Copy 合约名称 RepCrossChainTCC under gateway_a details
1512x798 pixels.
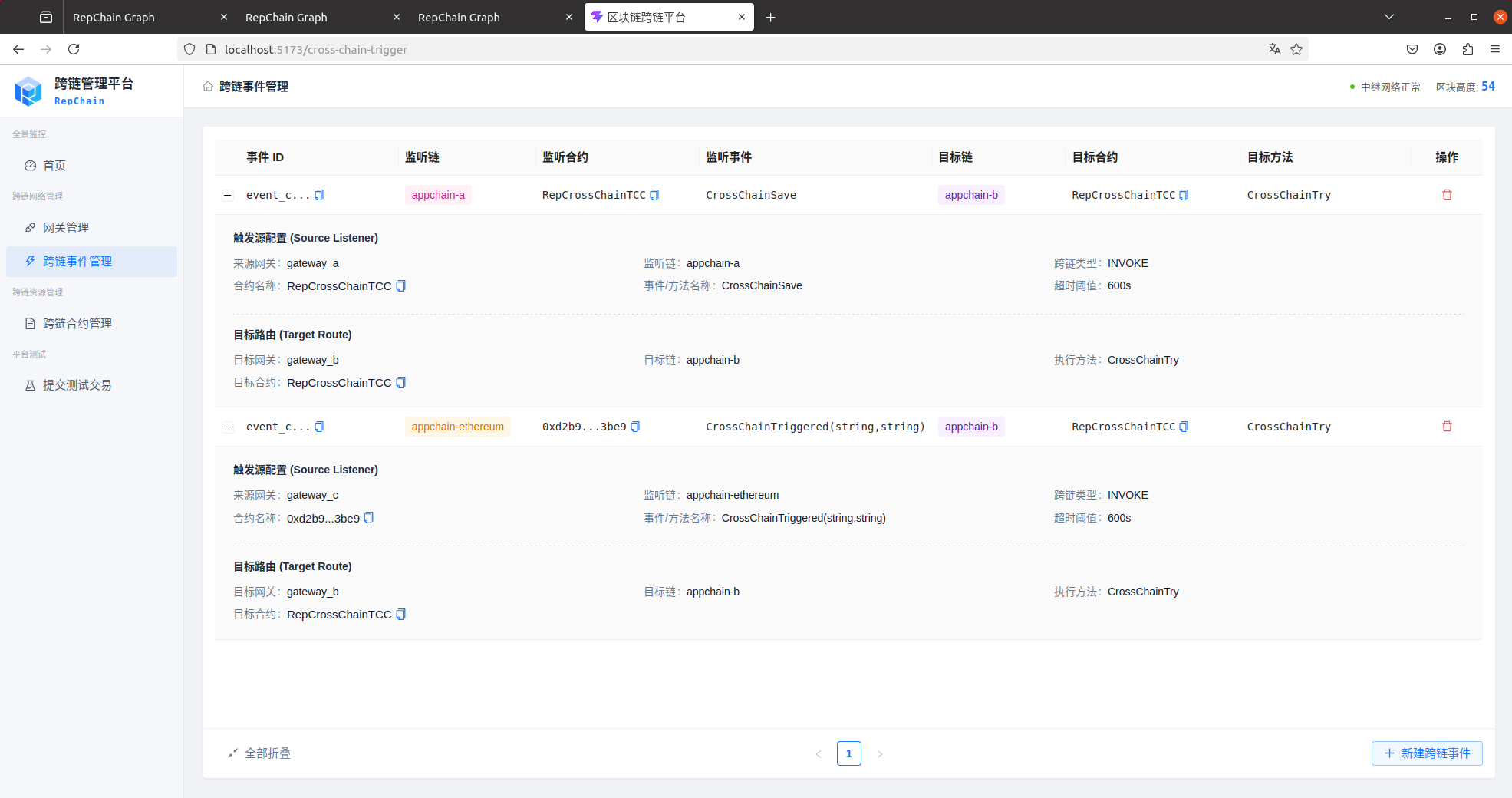[x=400, y=286]
